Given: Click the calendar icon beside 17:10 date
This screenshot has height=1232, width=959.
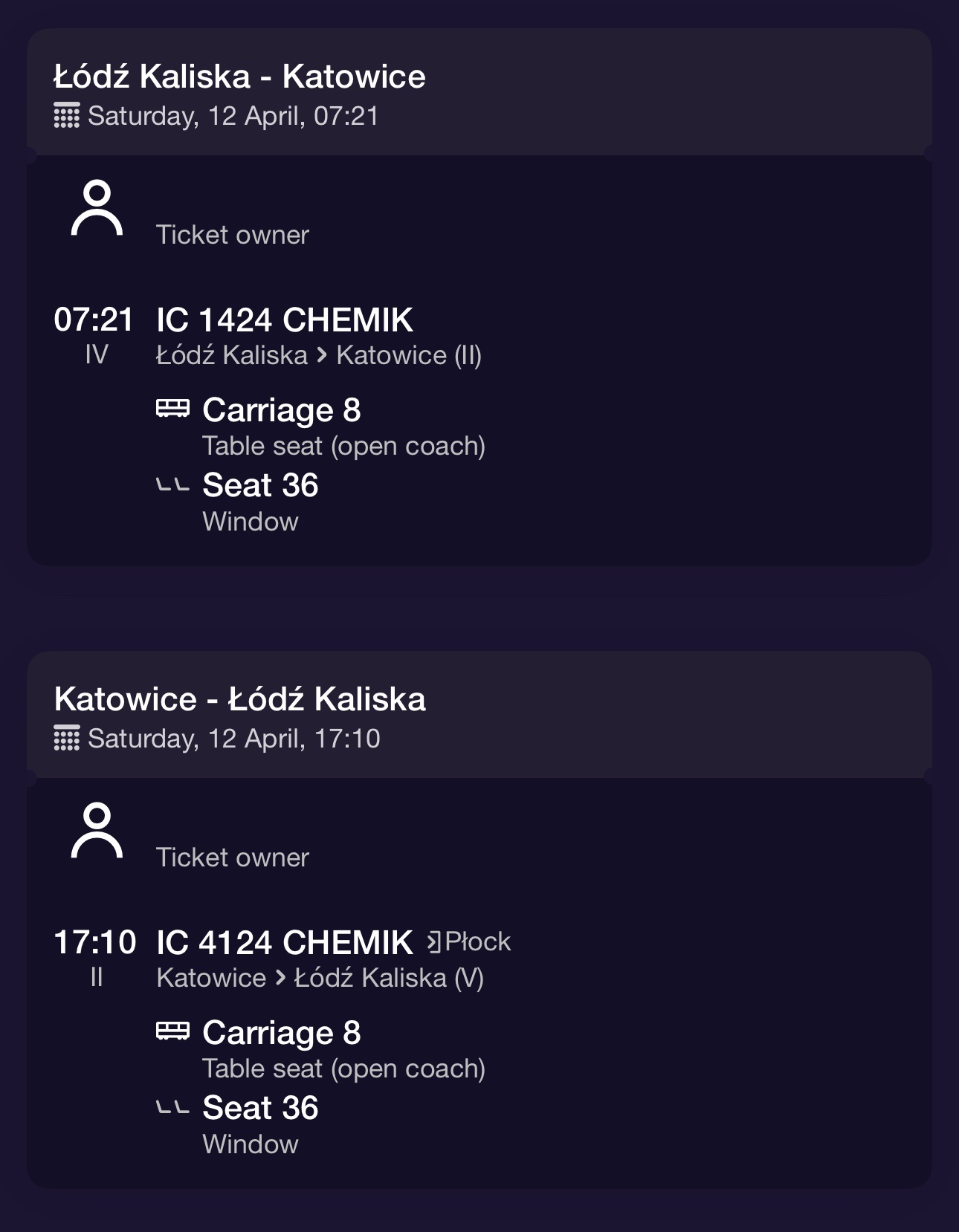Looking at the screenshot, I should click(x=66, y=739).
